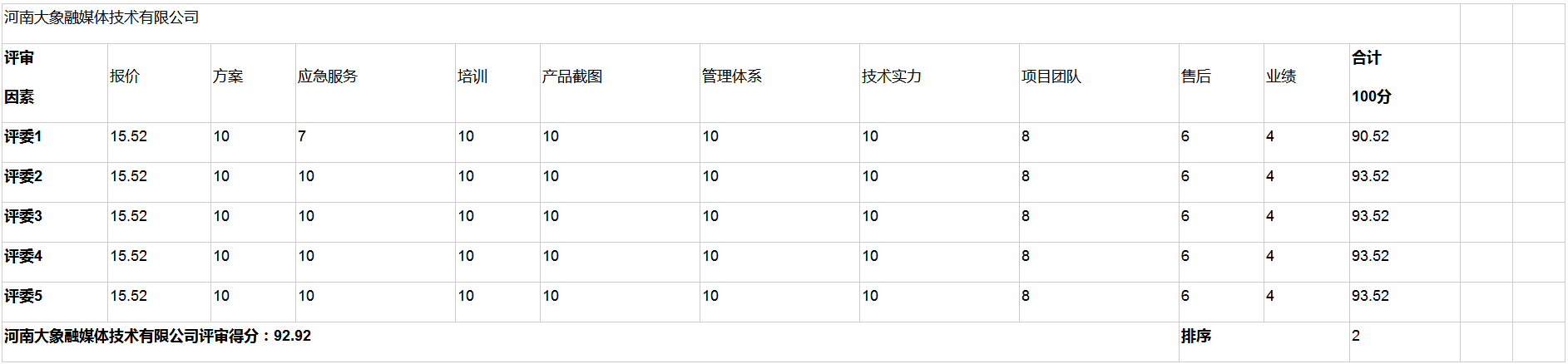Screen dimensions: 1568x364
Task: Click the 排序 label cell
Action: click(1196, 337)
